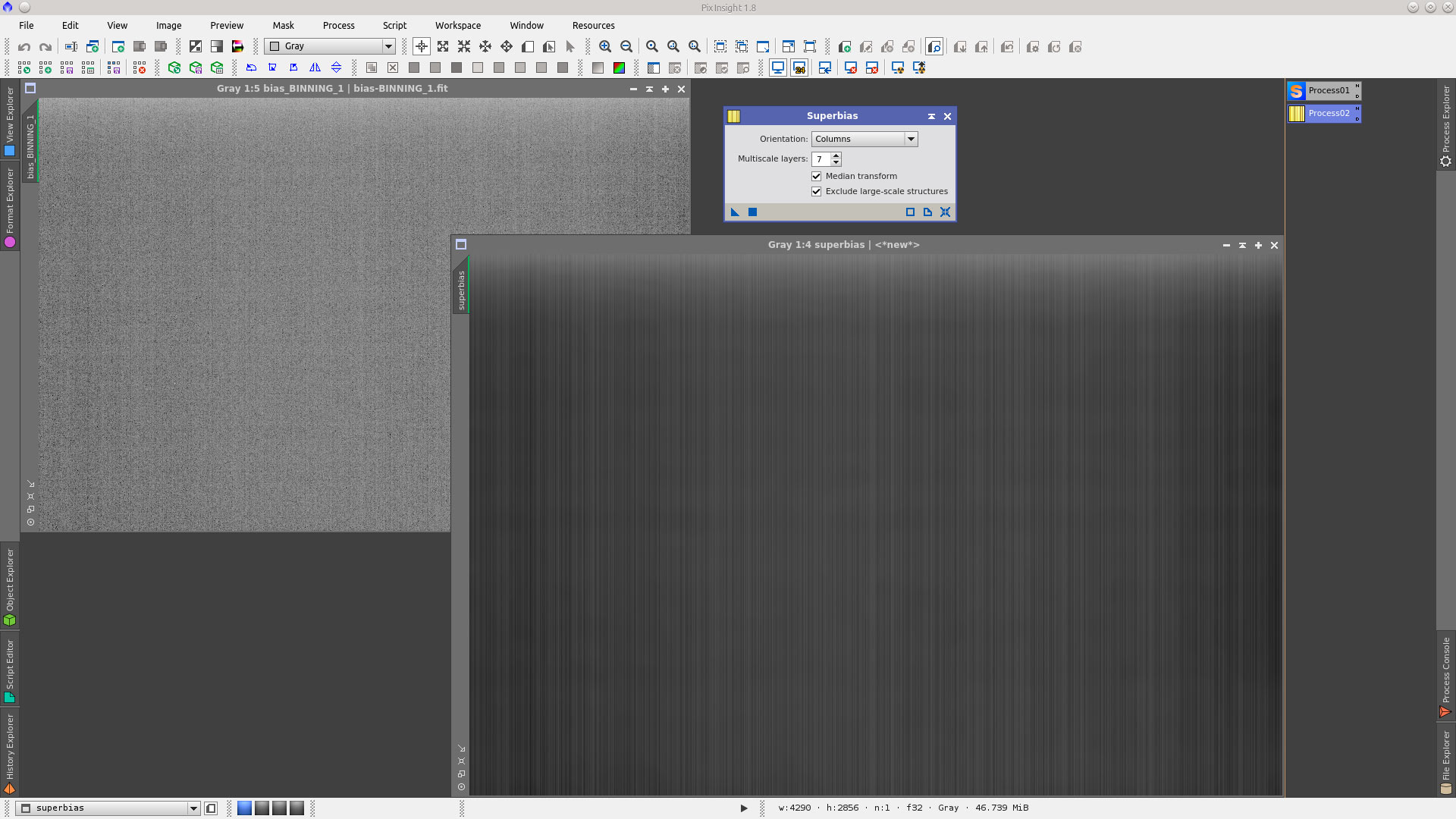Open the Process menu
The height and width of the screenshot is (819, 1456).
[338, 26]
